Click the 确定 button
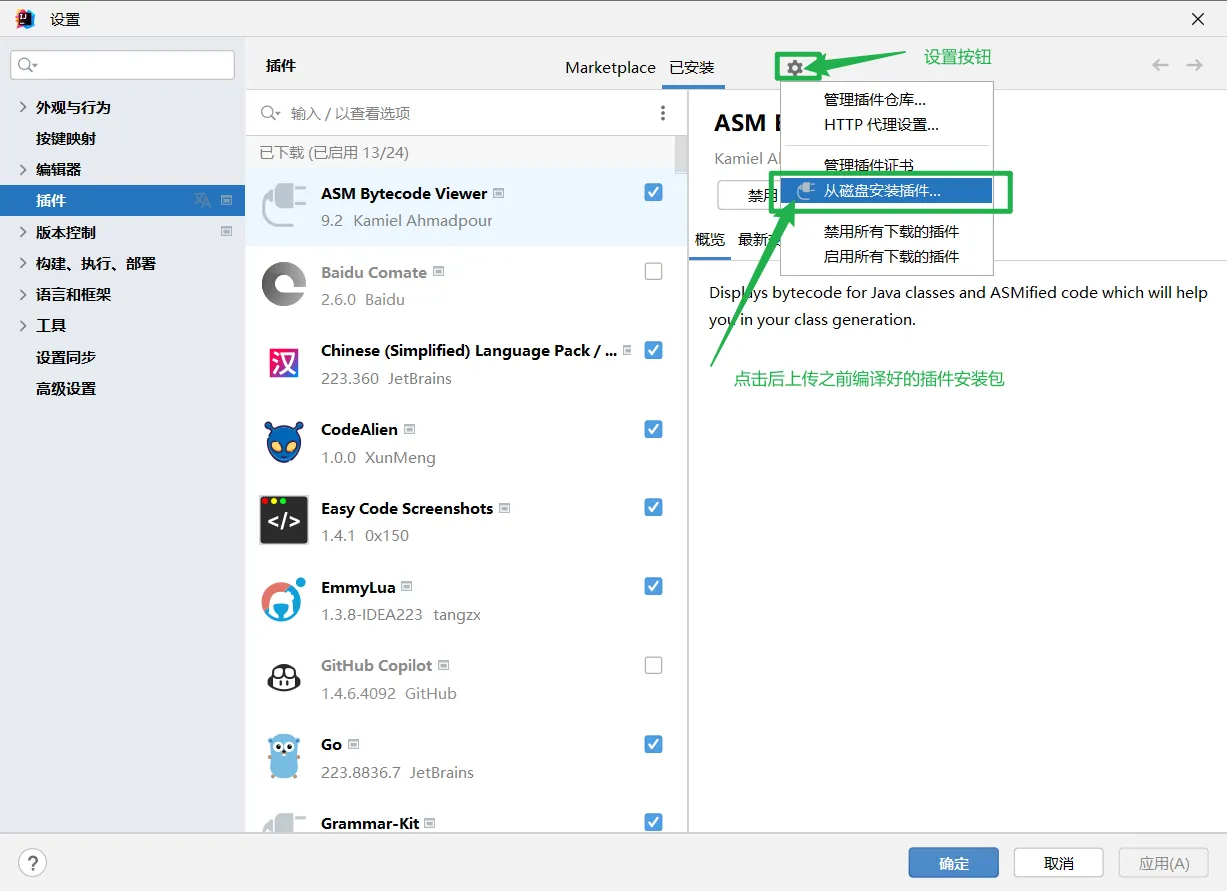This screenshot has width=1227, height=891. pos(954,863)
